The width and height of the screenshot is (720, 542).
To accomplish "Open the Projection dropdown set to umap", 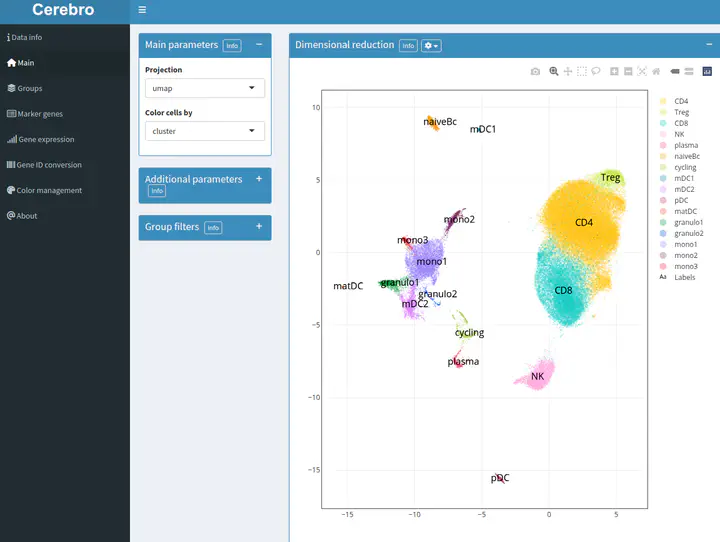I will pyautogui.click(x=205, y=88).
